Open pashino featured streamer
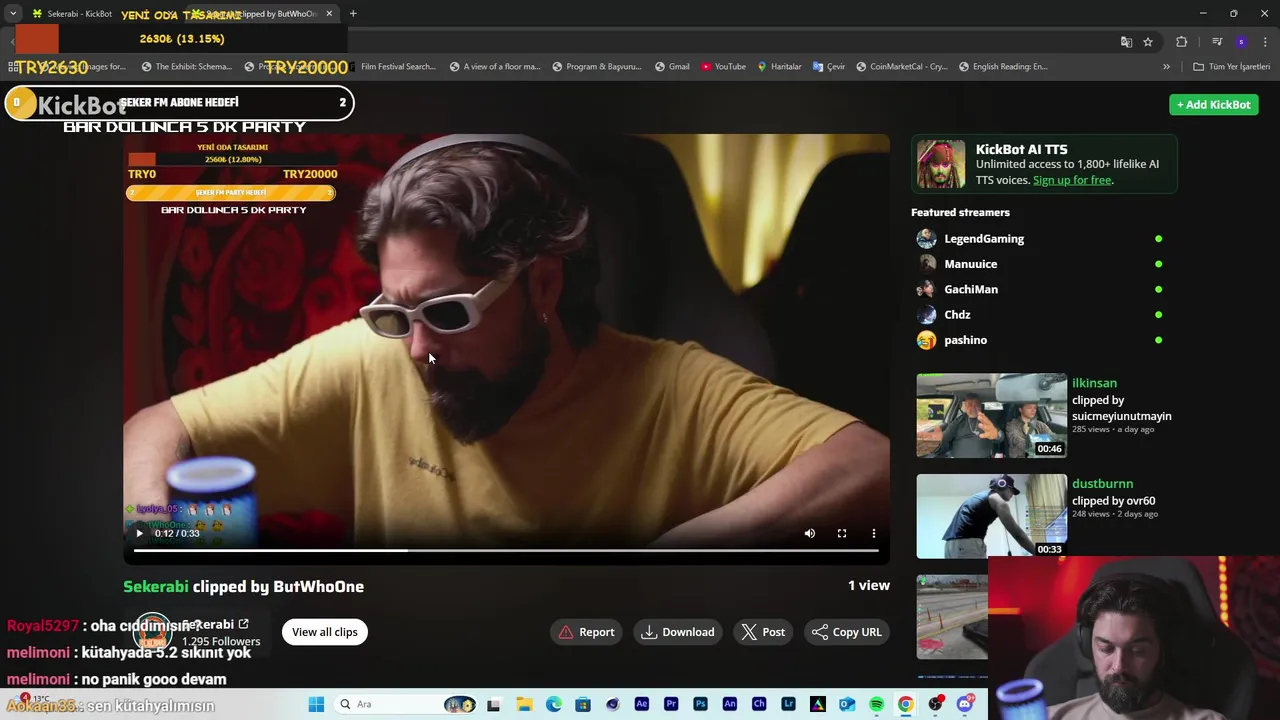 [x=965, y=340]
